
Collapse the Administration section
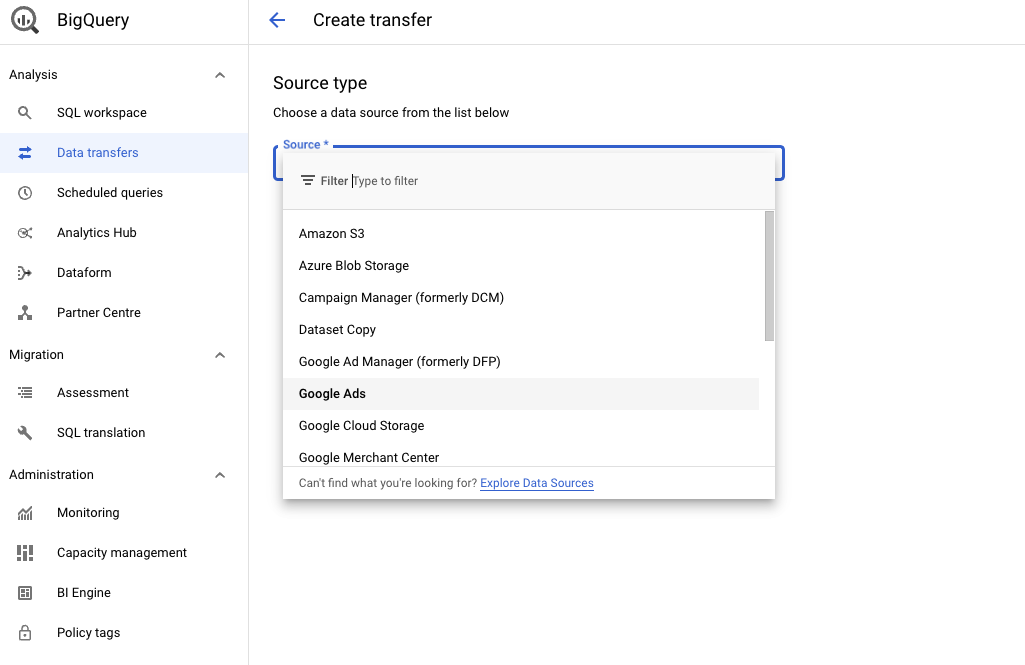point(219,474)
